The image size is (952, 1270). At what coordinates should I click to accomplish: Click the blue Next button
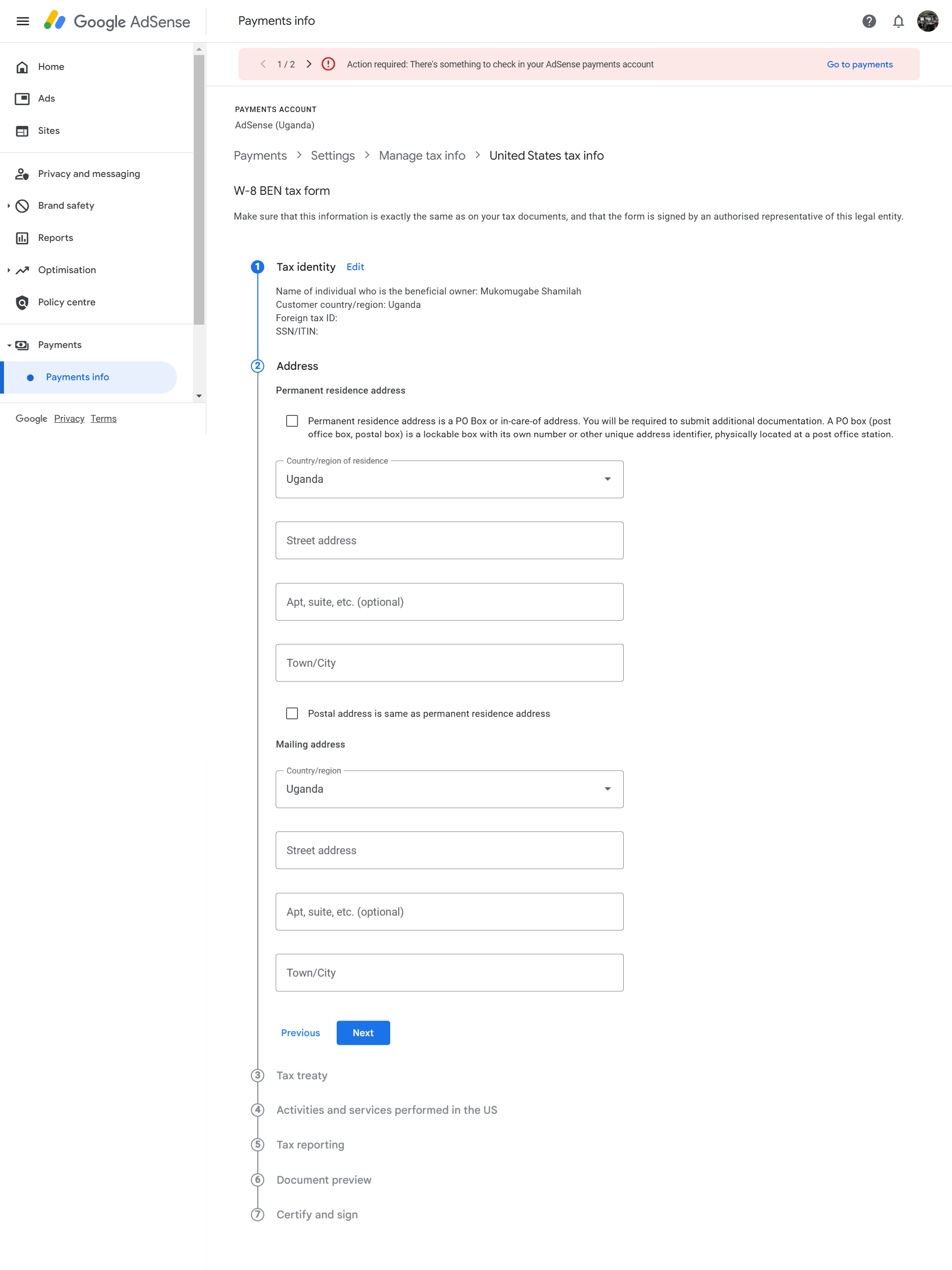pyautogui.click(x=363, y=1033)
